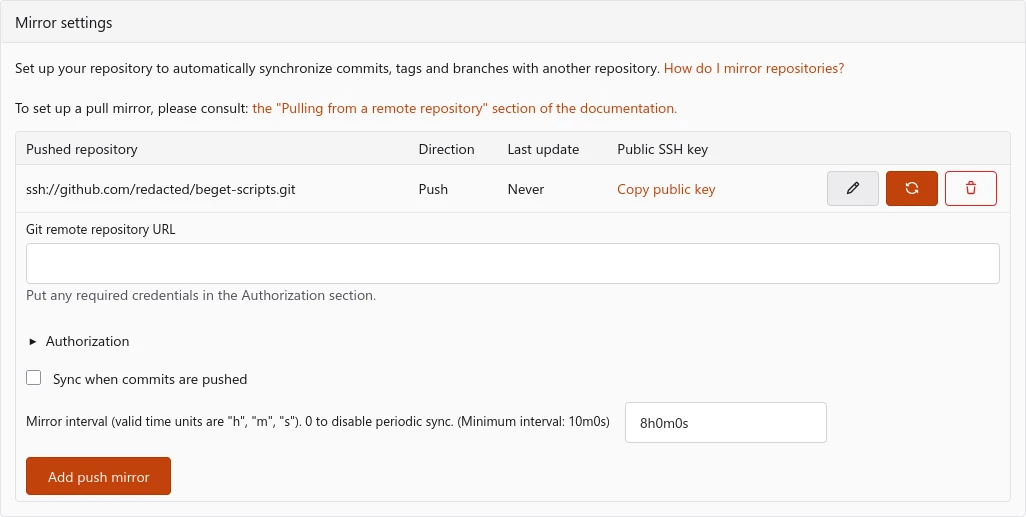This screenshot has width=1026, height=517.
Task: Focus the Git remote repository URL field
Action: point(512,263)
